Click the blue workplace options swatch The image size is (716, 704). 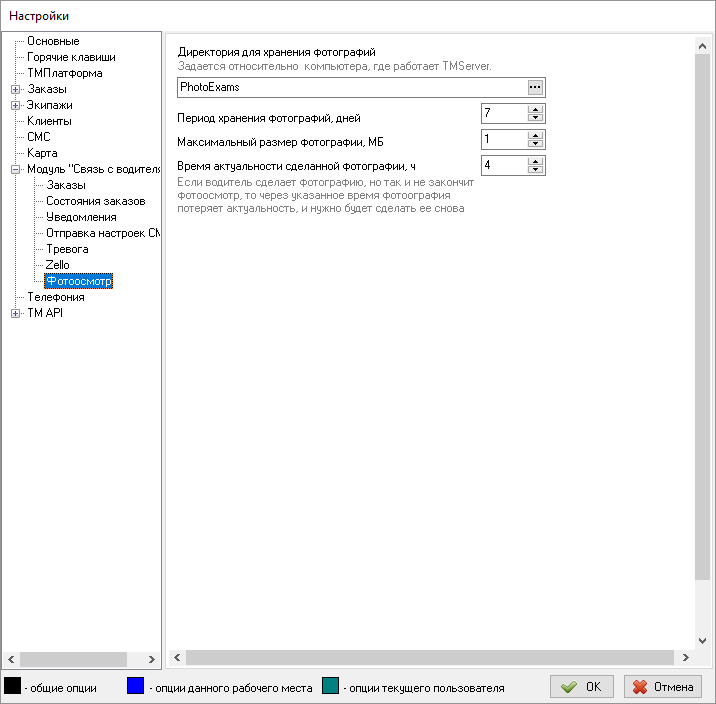tap(136, 686)
